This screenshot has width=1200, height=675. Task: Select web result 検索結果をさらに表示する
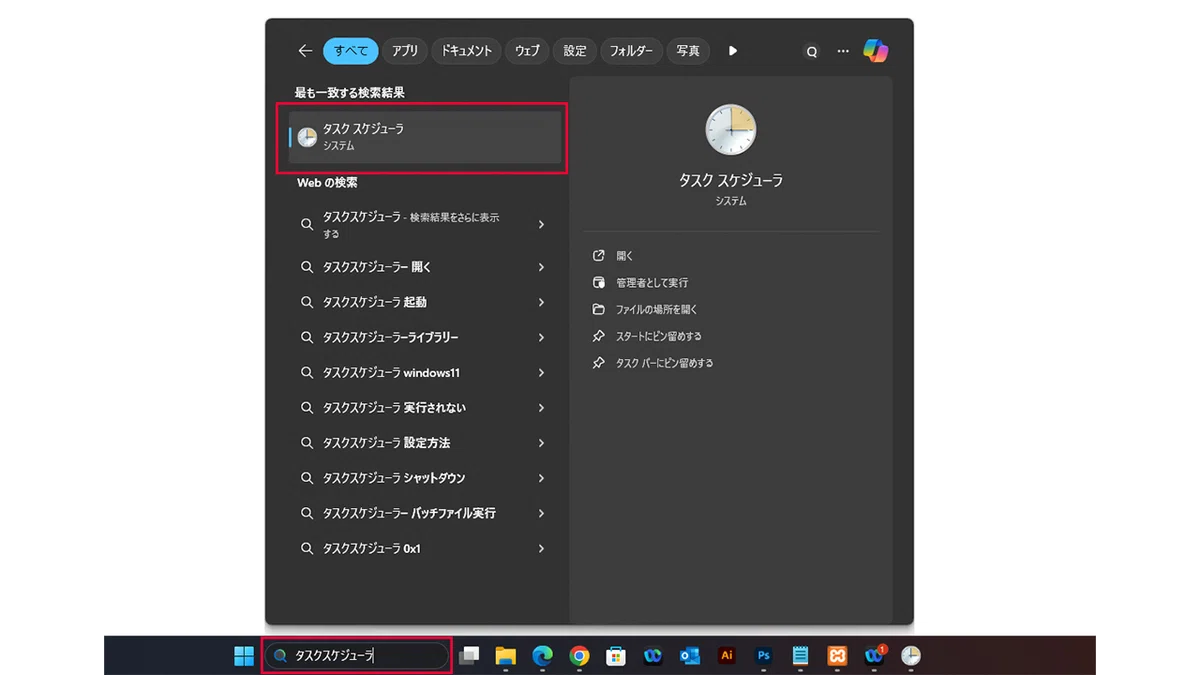[x=425, y=225]
